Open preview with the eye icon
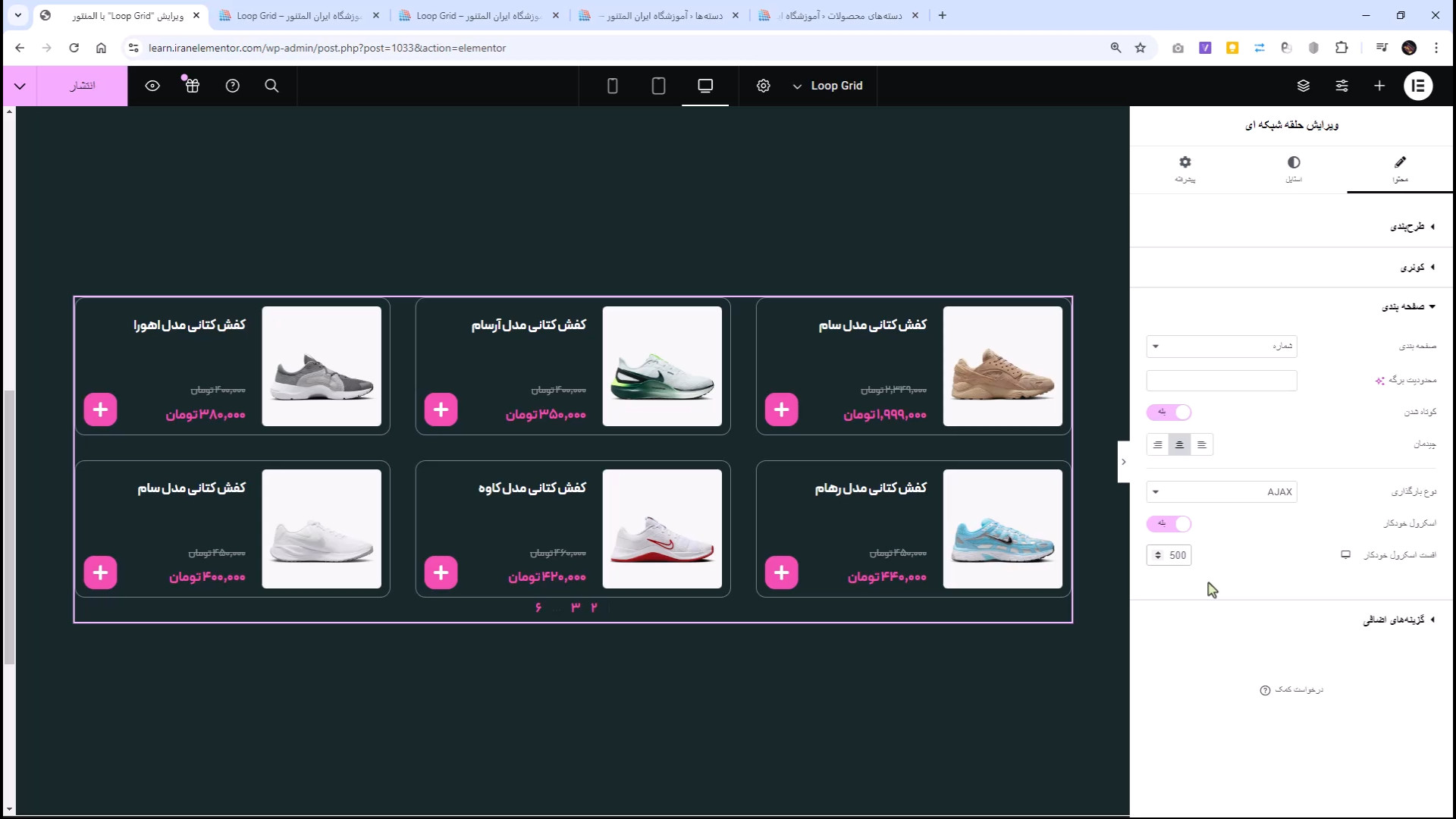1456x819 pixels. point(152,86)
